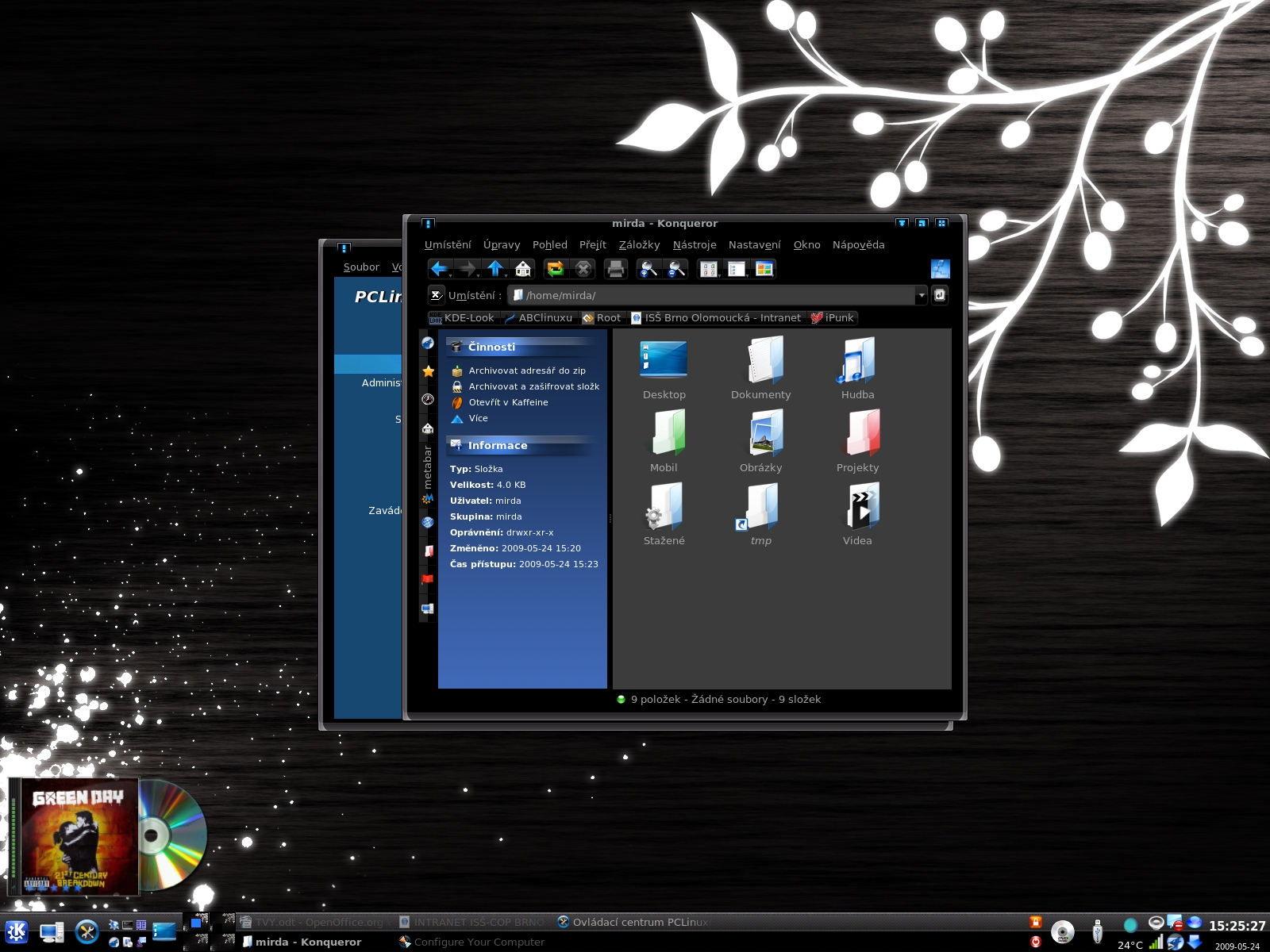Click the Otevřít v Kaffeine link
This screenshot has height=952, width=1270.
(x=508, y=402)
